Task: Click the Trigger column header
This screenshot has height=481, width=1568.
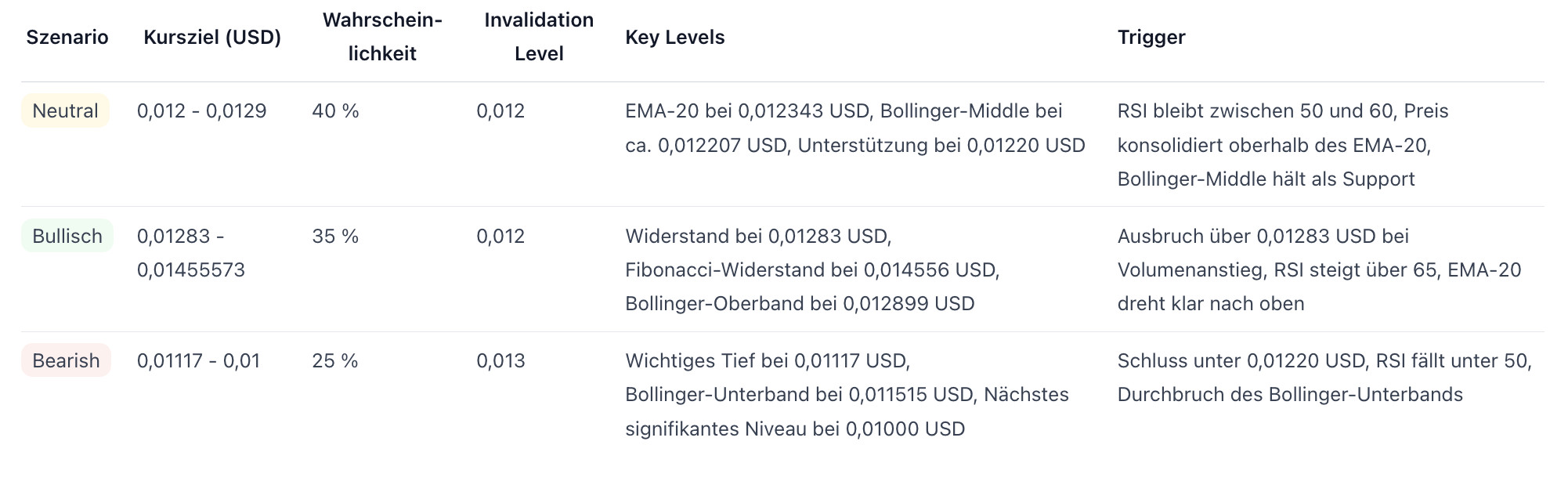Action: click(1151, 37)
